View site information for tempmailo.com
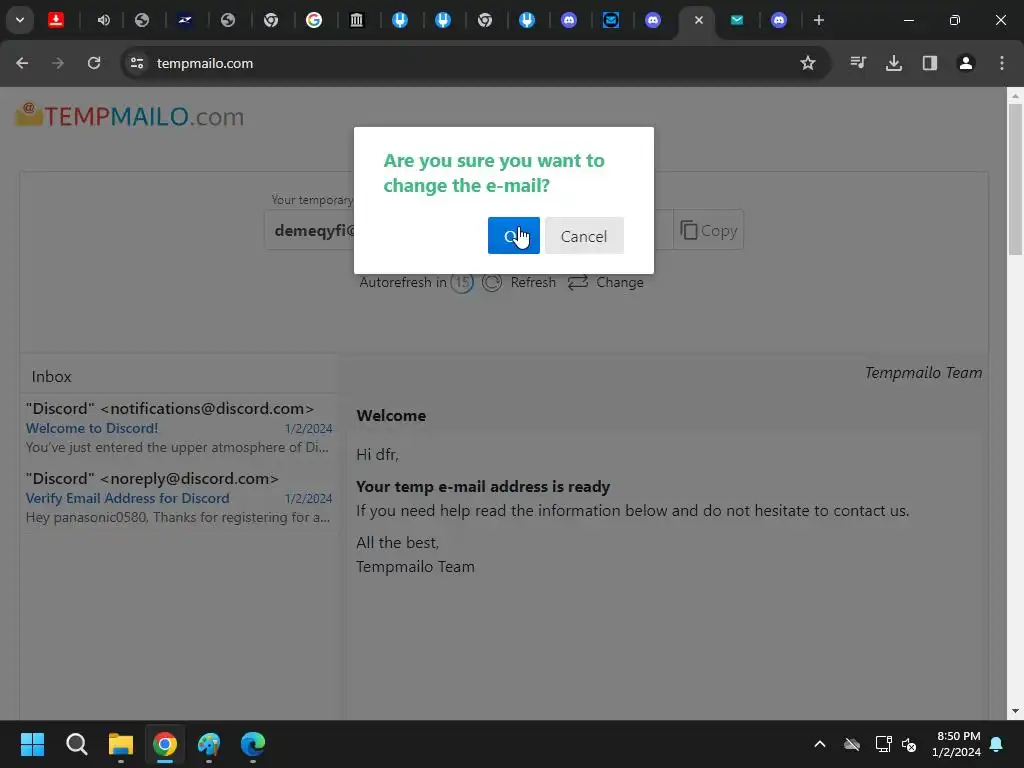 pos(136,63)
